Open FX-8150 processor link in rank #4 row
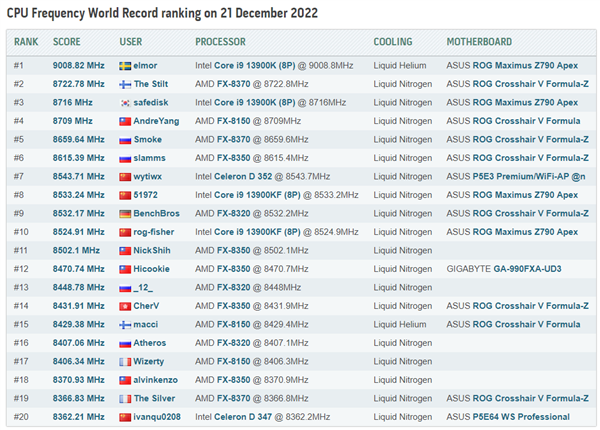 click(233, 121)
